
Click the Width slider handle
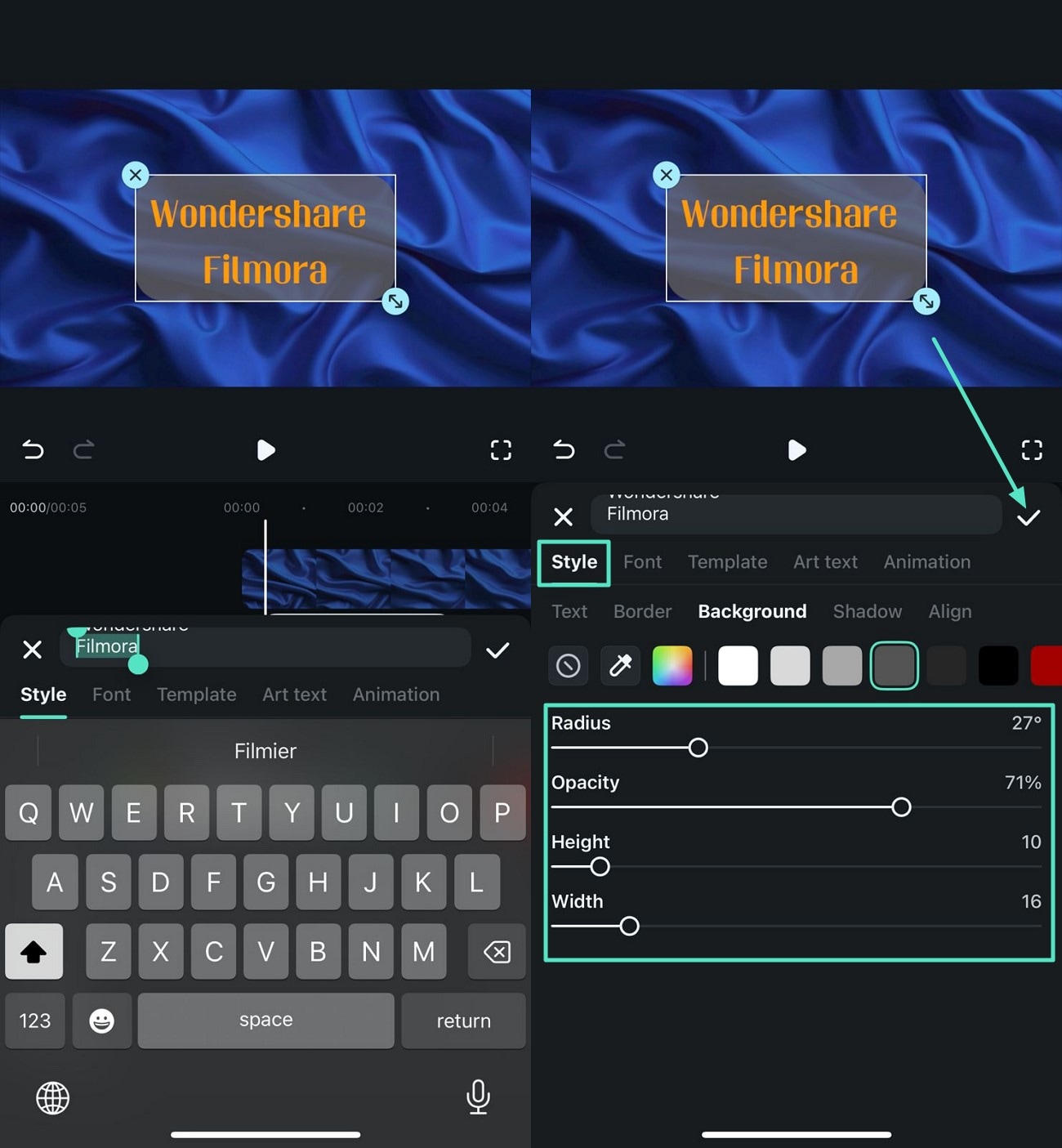pyautogui.click(x=629, y=927)
